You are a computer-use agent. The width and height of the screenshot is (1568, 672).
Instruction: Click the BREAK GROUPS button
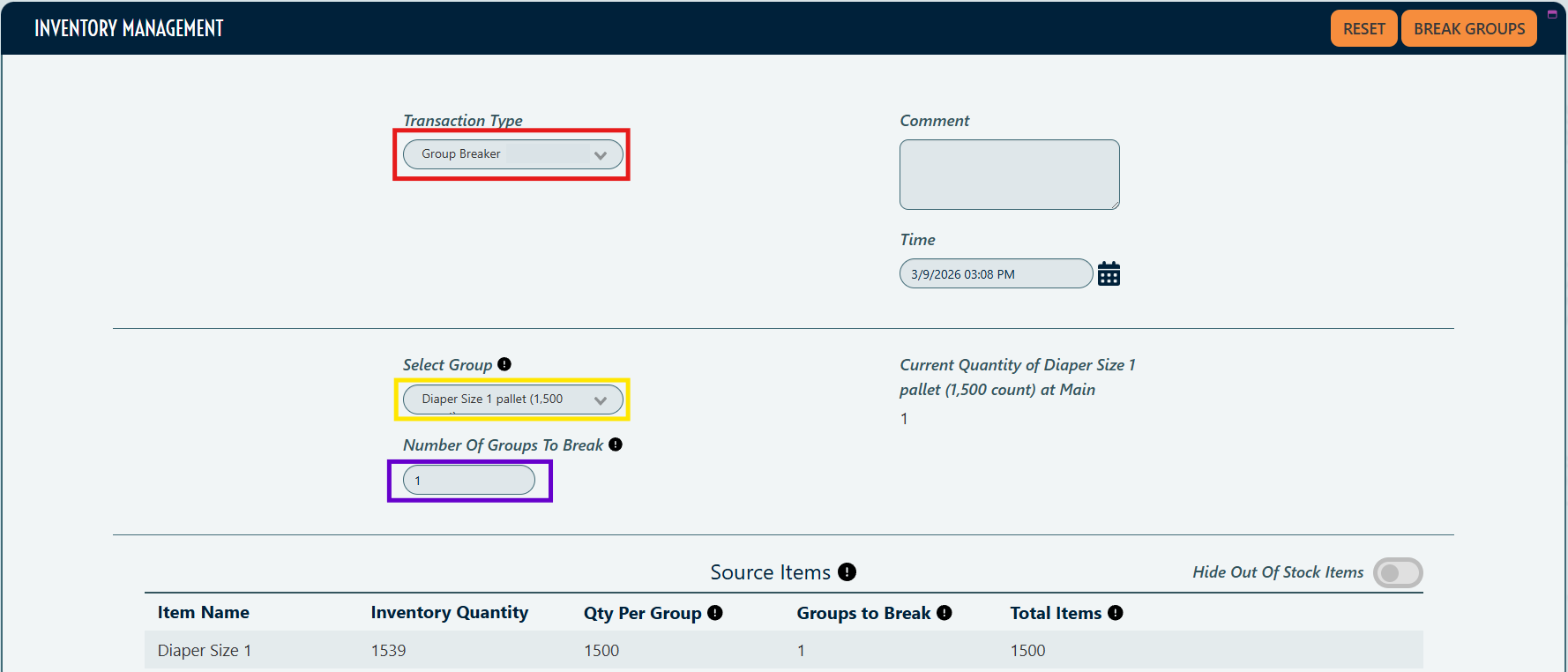tap(1468, 29)
